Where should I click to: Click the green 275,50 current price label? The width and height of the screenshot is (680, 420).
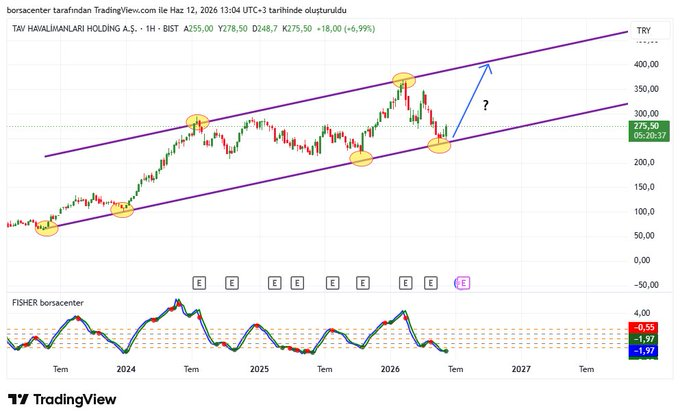pyautogui.click(x=646, y=126)
